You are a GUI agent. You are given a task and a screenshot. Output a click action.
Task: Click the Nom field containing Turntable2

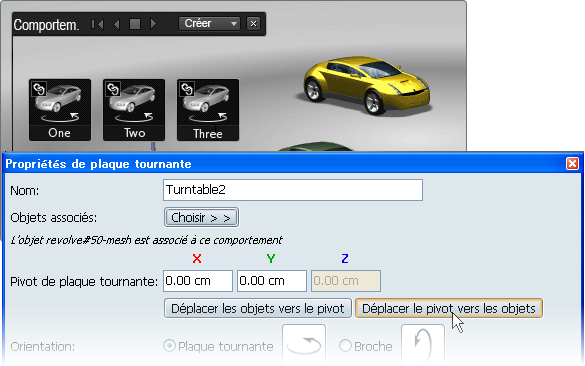tap(293, 190)
